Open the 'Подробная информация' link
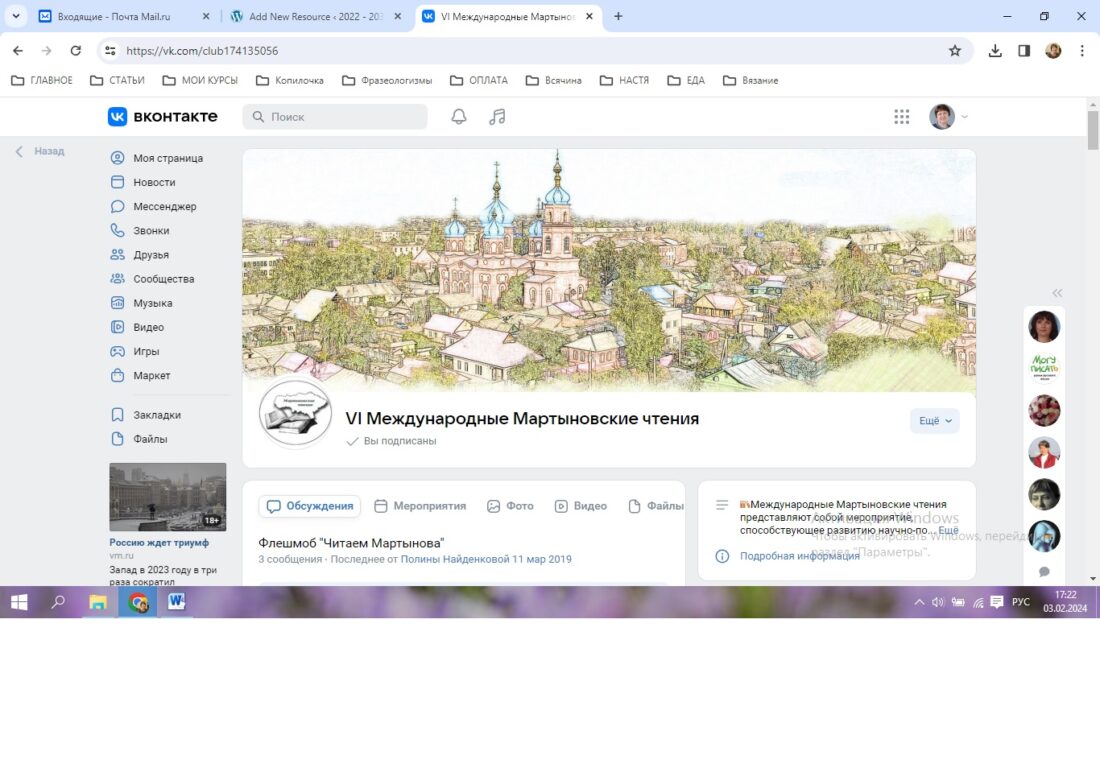This screenshot has width=1100, height=772. (x=799, y=556)
